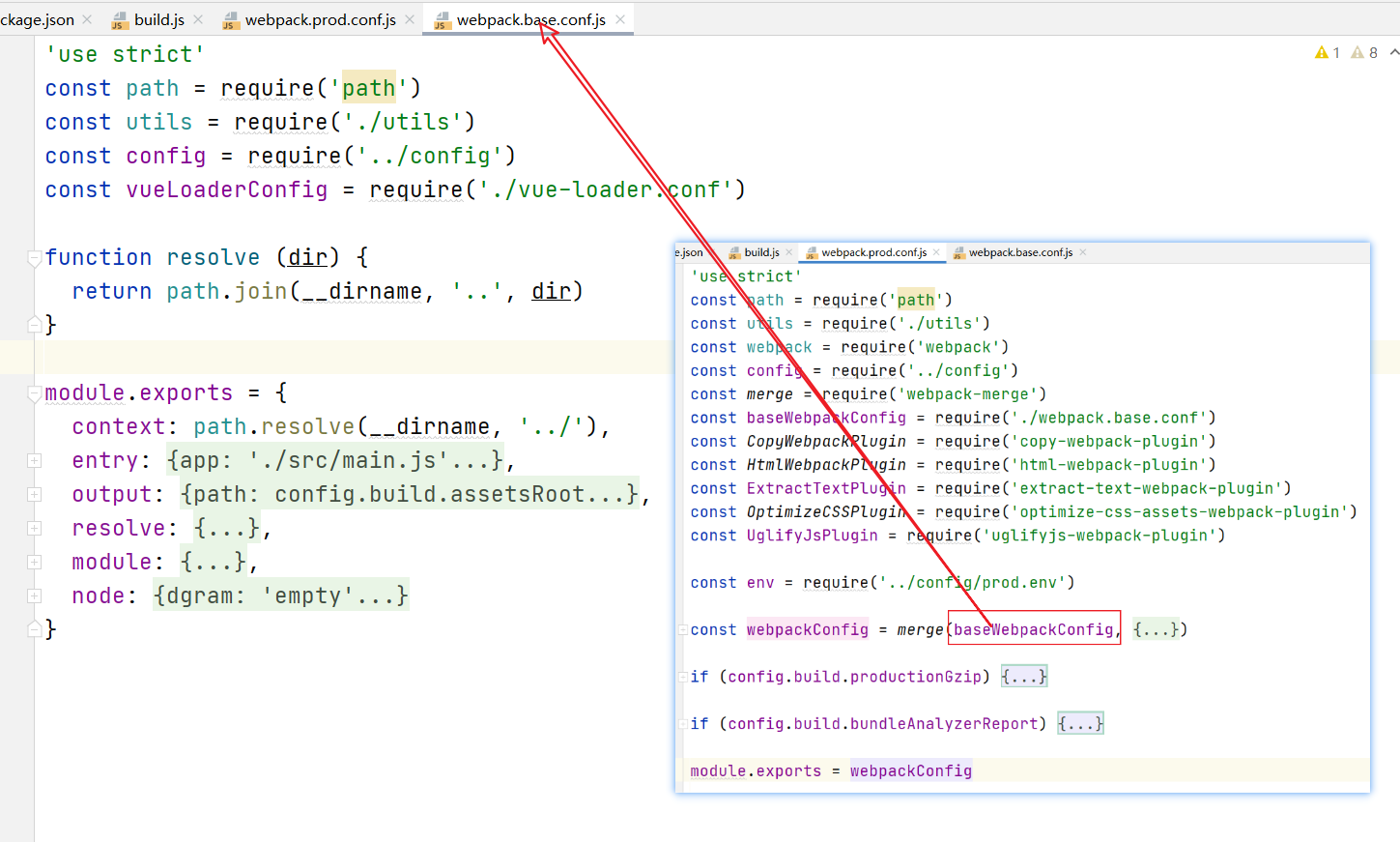The width and height of the screenshot is (1400, 842).
Task: Expand folded text {app: './src/main.js'...}
Action: click(x=335, y=460)
